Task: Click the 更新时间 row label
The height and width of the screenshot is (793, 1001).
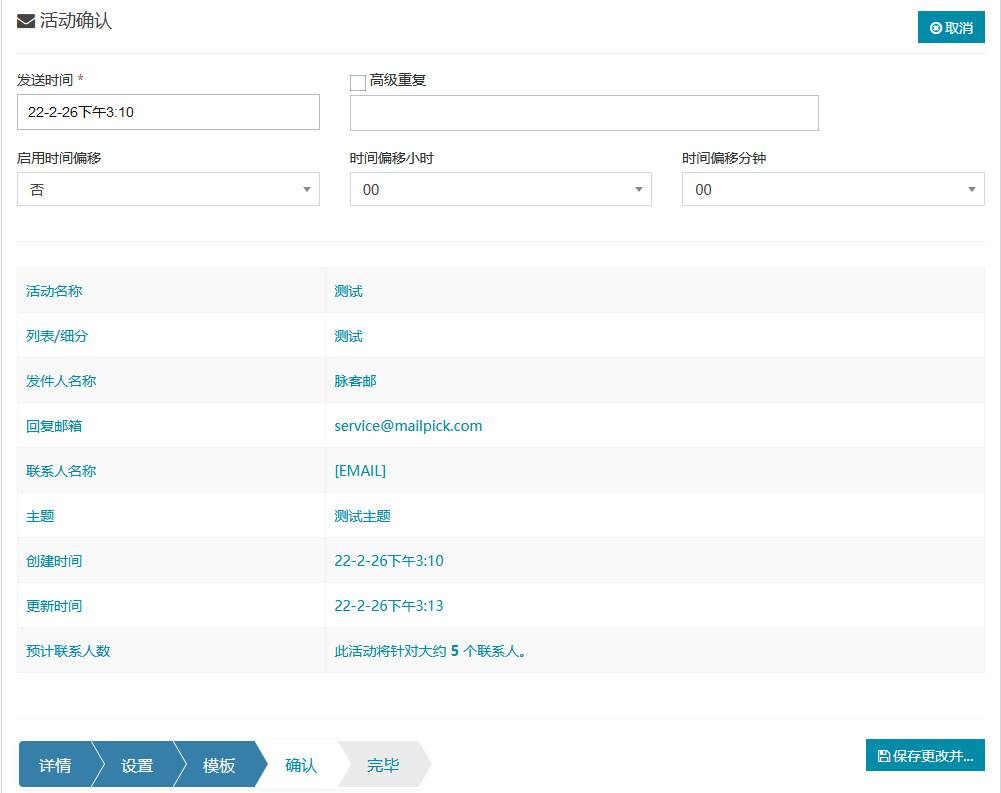Action: (x=54, y=605)
